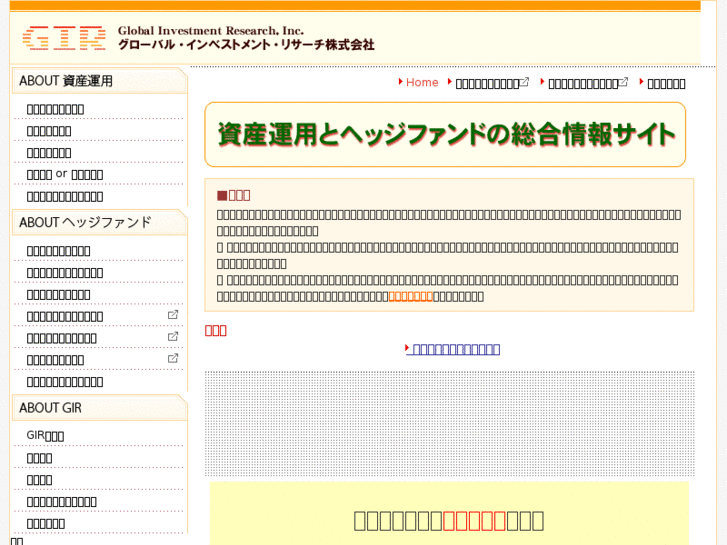The image size is (727, 545).
Task: Open the sidebar link containing the word or
Action: pyautogui.click(x=65, y=174)
